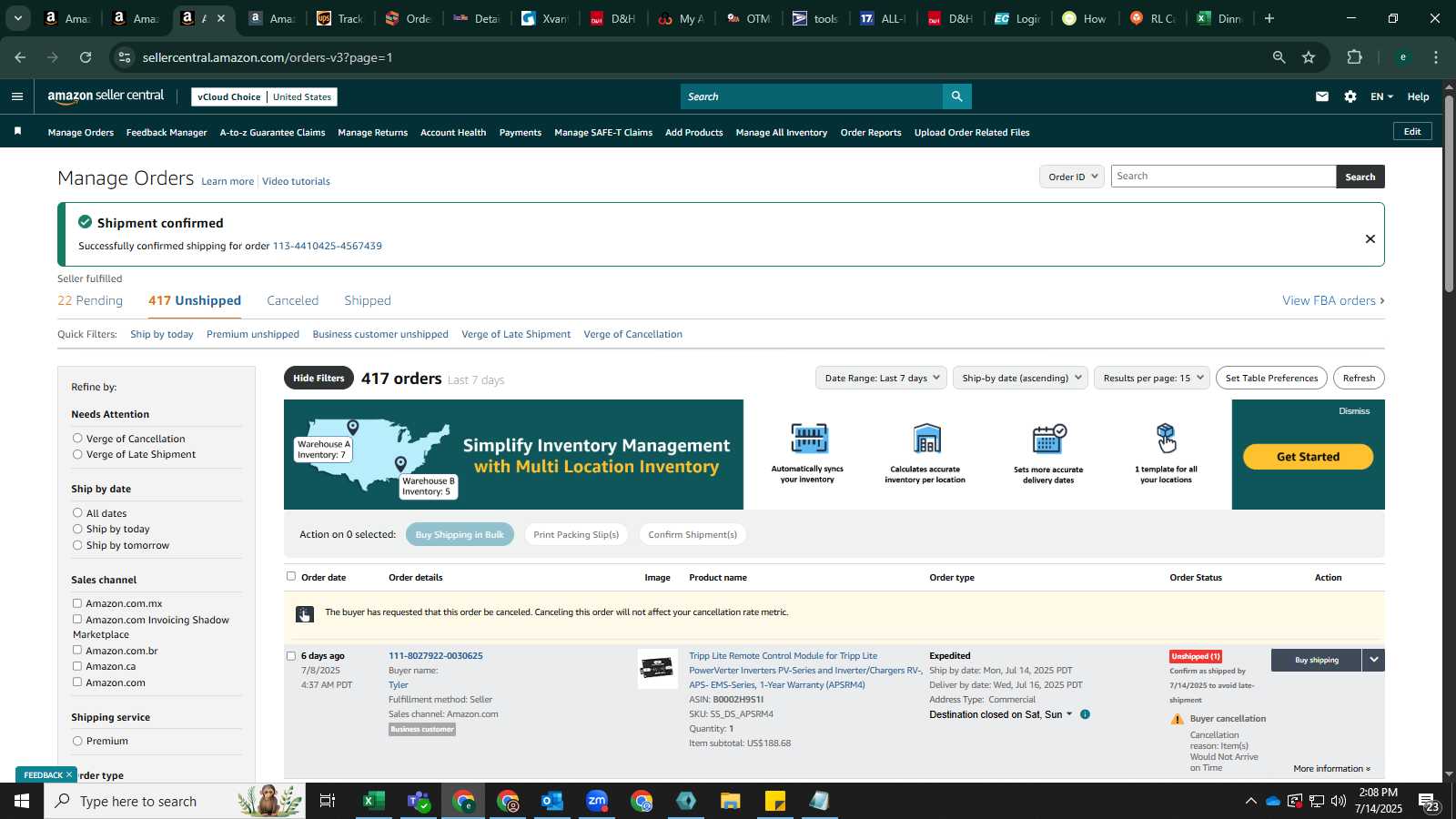
Task: Close the Shipment confirmed banner
Action: tap(1370, 238)
